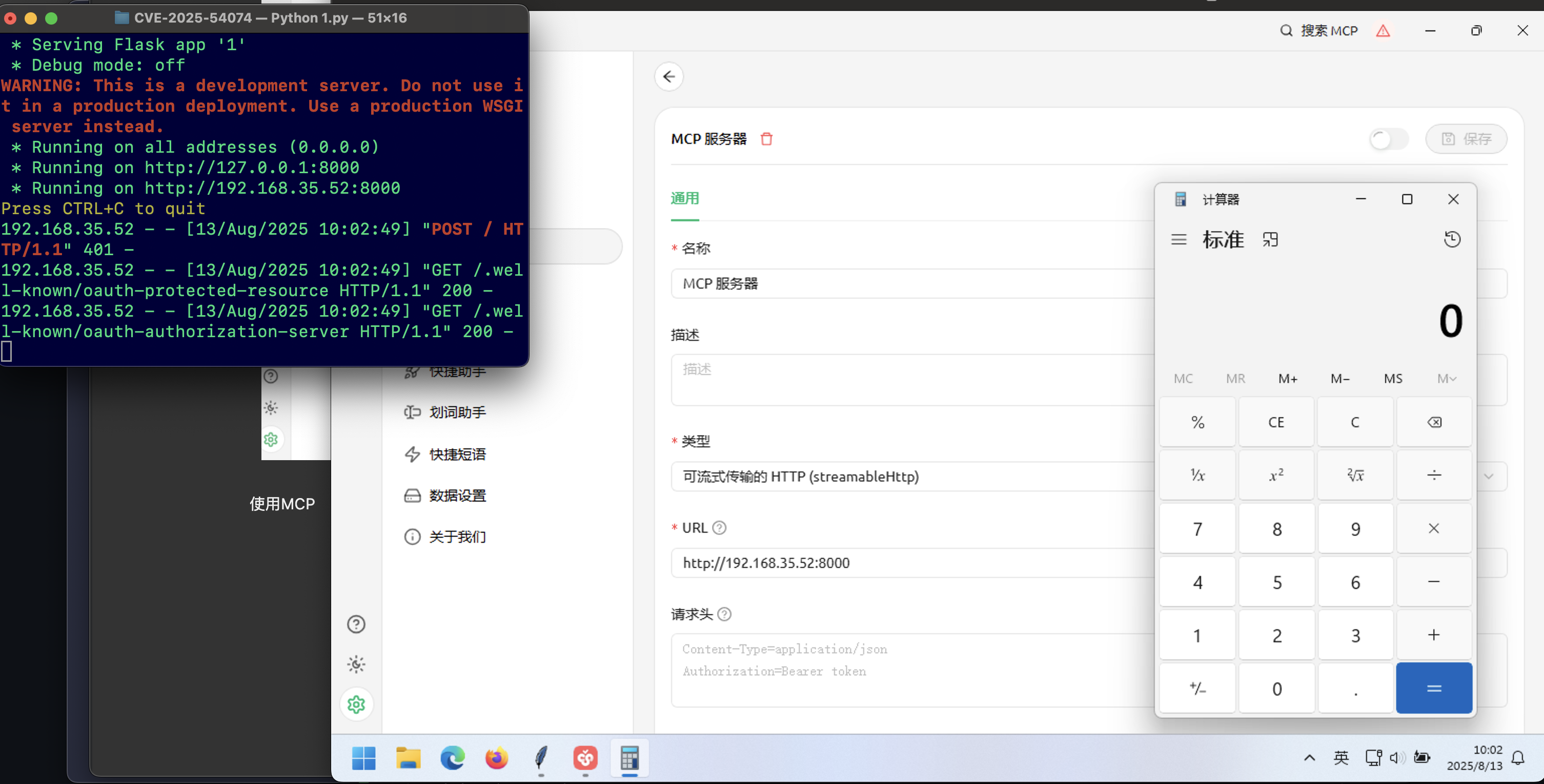This screenshot has width=1544, height=784.
Task: Open the calculator hamburger navigation menu
Action: (x=1179, y=240)
